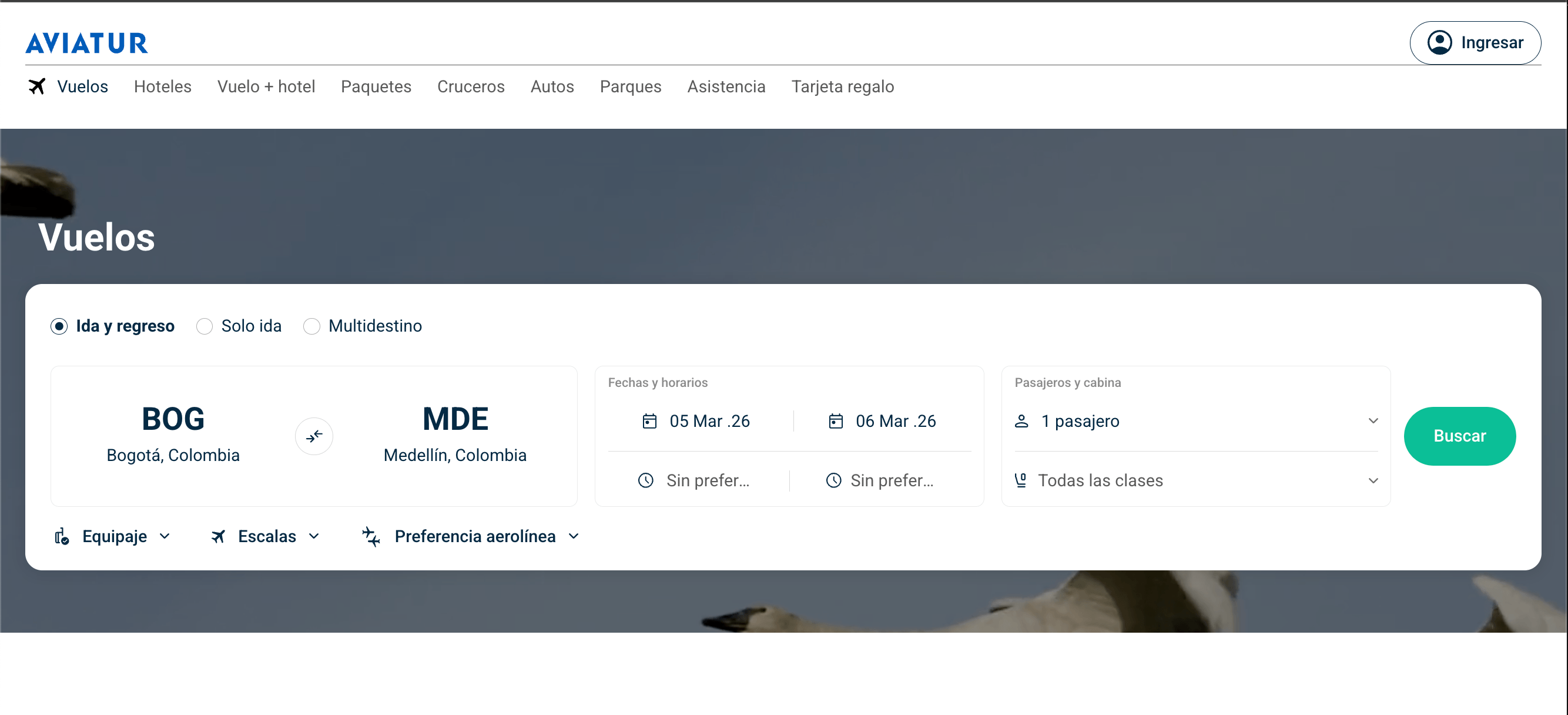
Task: Click the user profile icon by Ingresar
Action: click(1439, 43)
